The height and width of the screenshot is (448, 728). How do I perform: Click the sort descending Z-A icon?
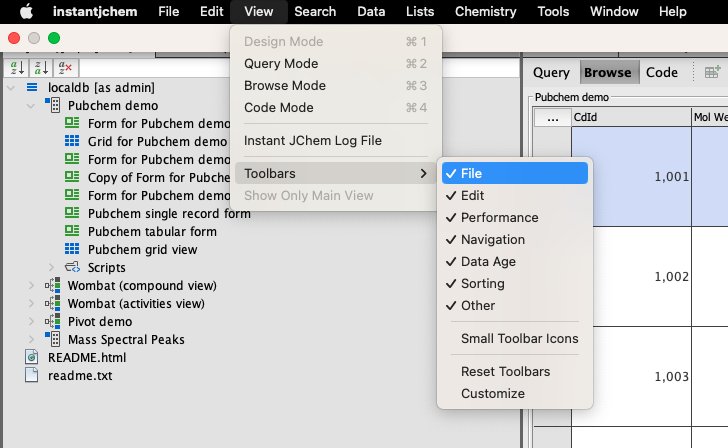tap(41, 68)
